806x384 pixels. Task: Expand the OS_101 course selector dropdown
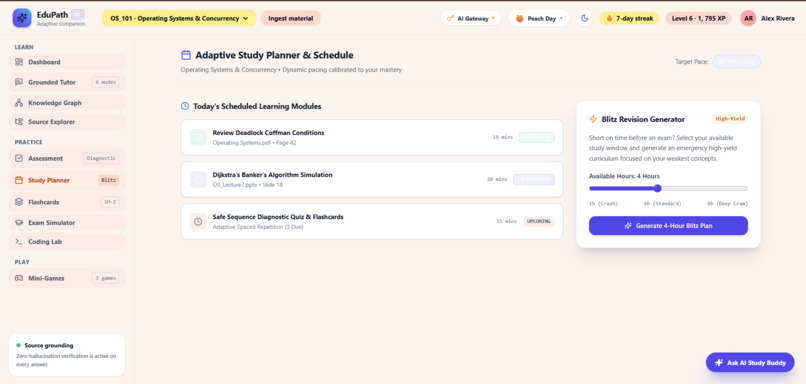point(179,19)
